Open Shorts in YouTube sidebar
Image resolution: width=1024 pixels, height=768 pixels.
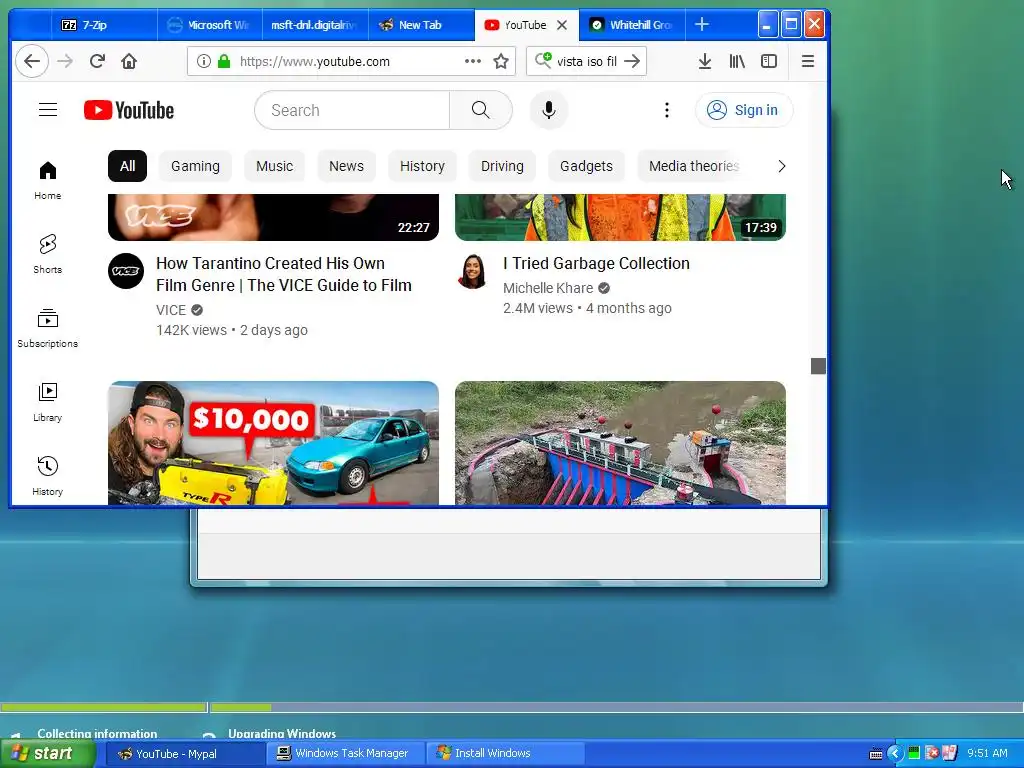pos(48,254)
